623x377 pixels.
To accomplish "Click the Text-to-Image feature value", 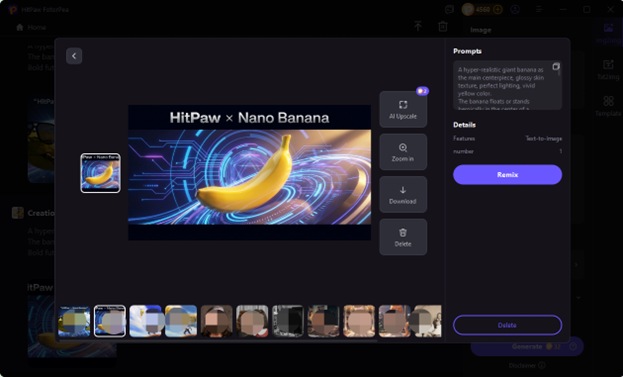I will pyautogui.click(x=544, y=139).
